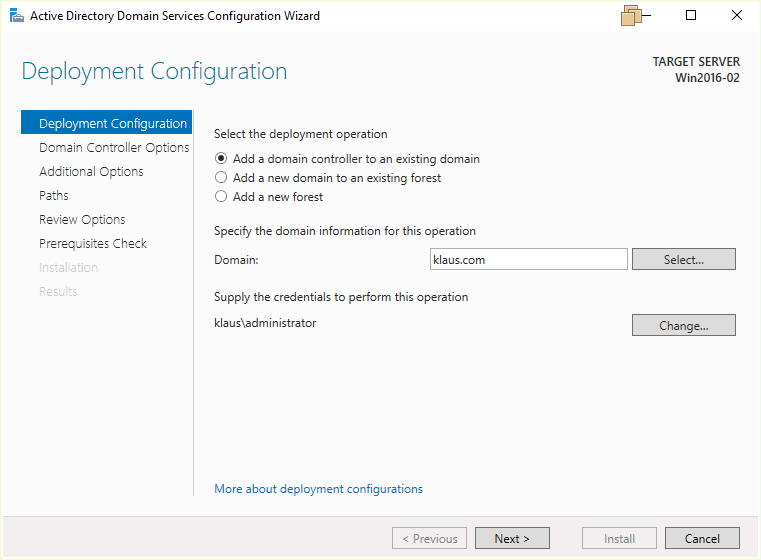The width and height of the screenshot is (761, 560).
Task: Minimize the wizard window
Action: [645, 16]
